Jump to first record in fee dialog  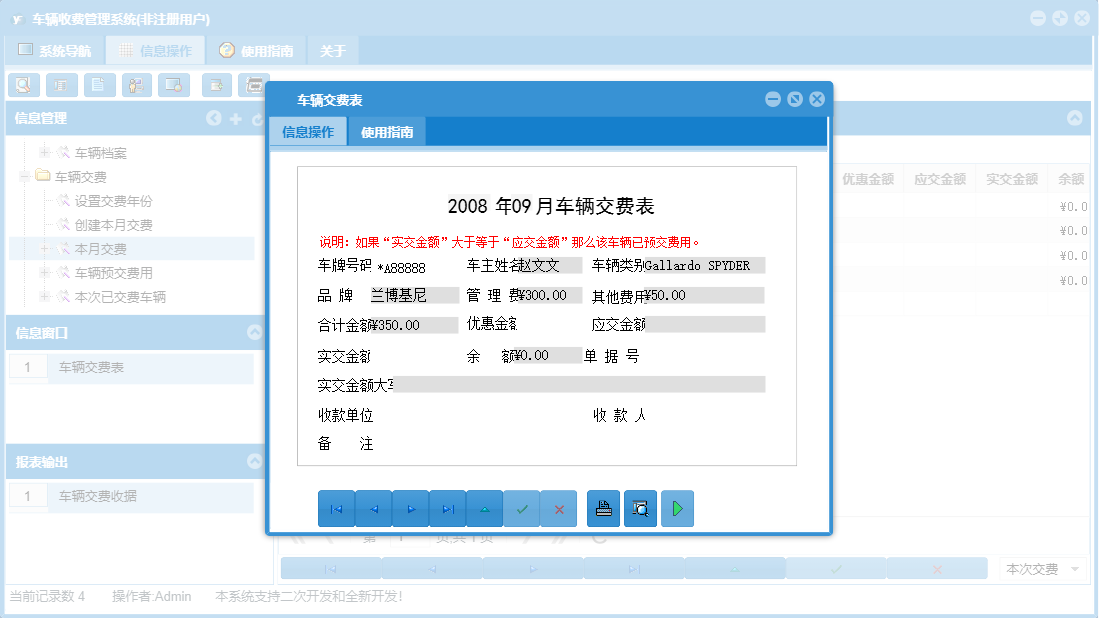[x=336, y=508]
